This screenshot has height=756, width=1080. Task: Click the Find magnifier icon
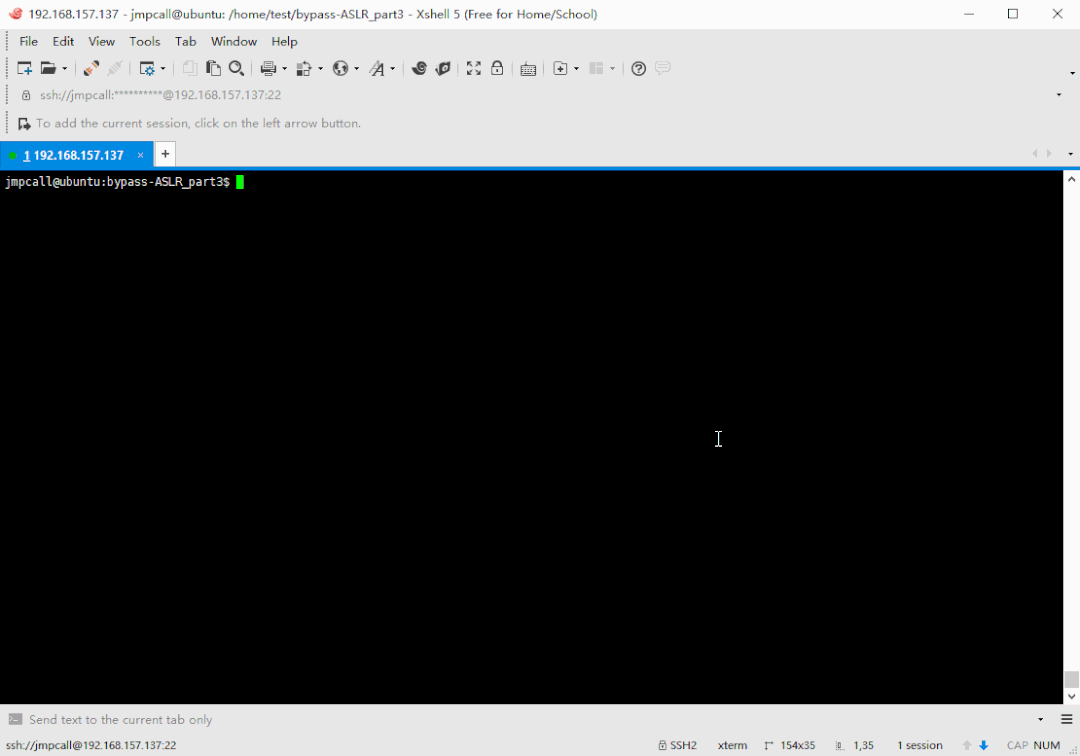pos(236,68)
